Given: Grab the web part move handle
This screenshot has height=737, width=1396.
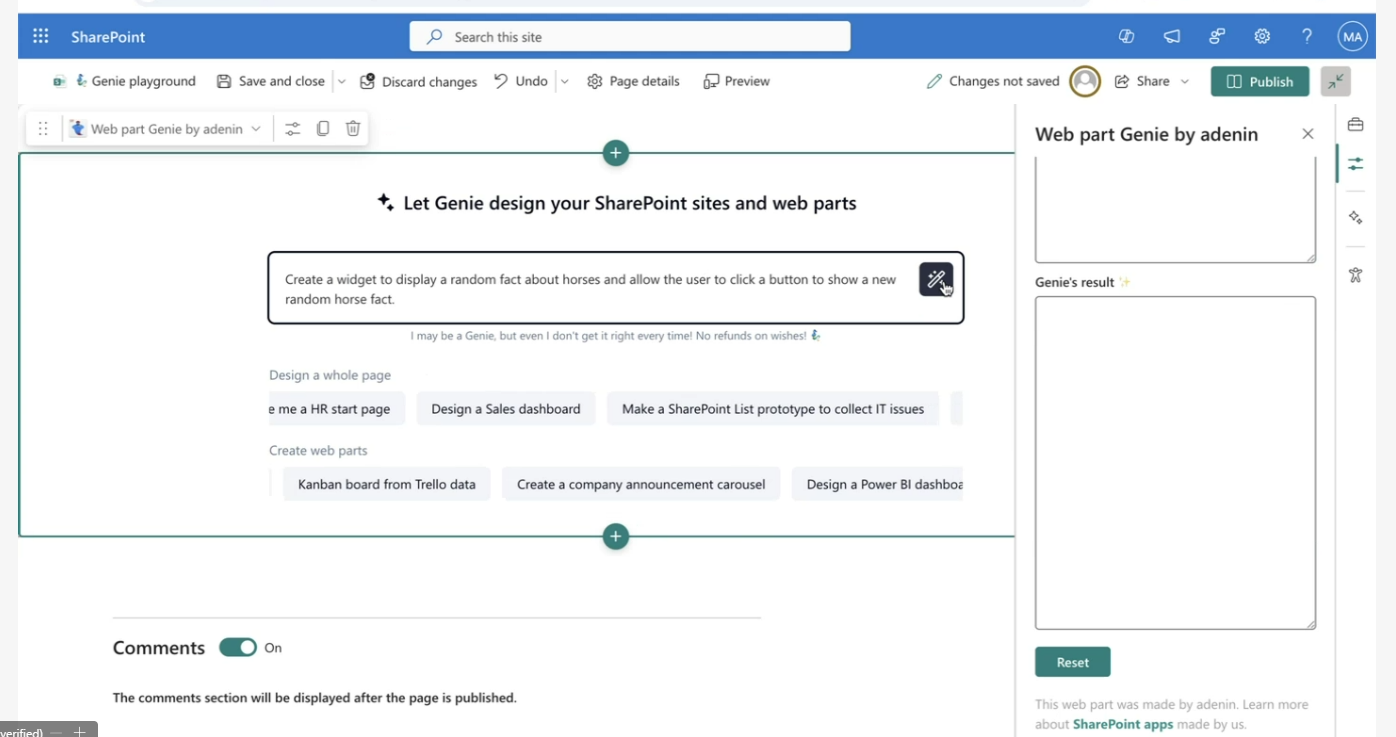Looking at the screenshot, I should [x=43, y=128].
